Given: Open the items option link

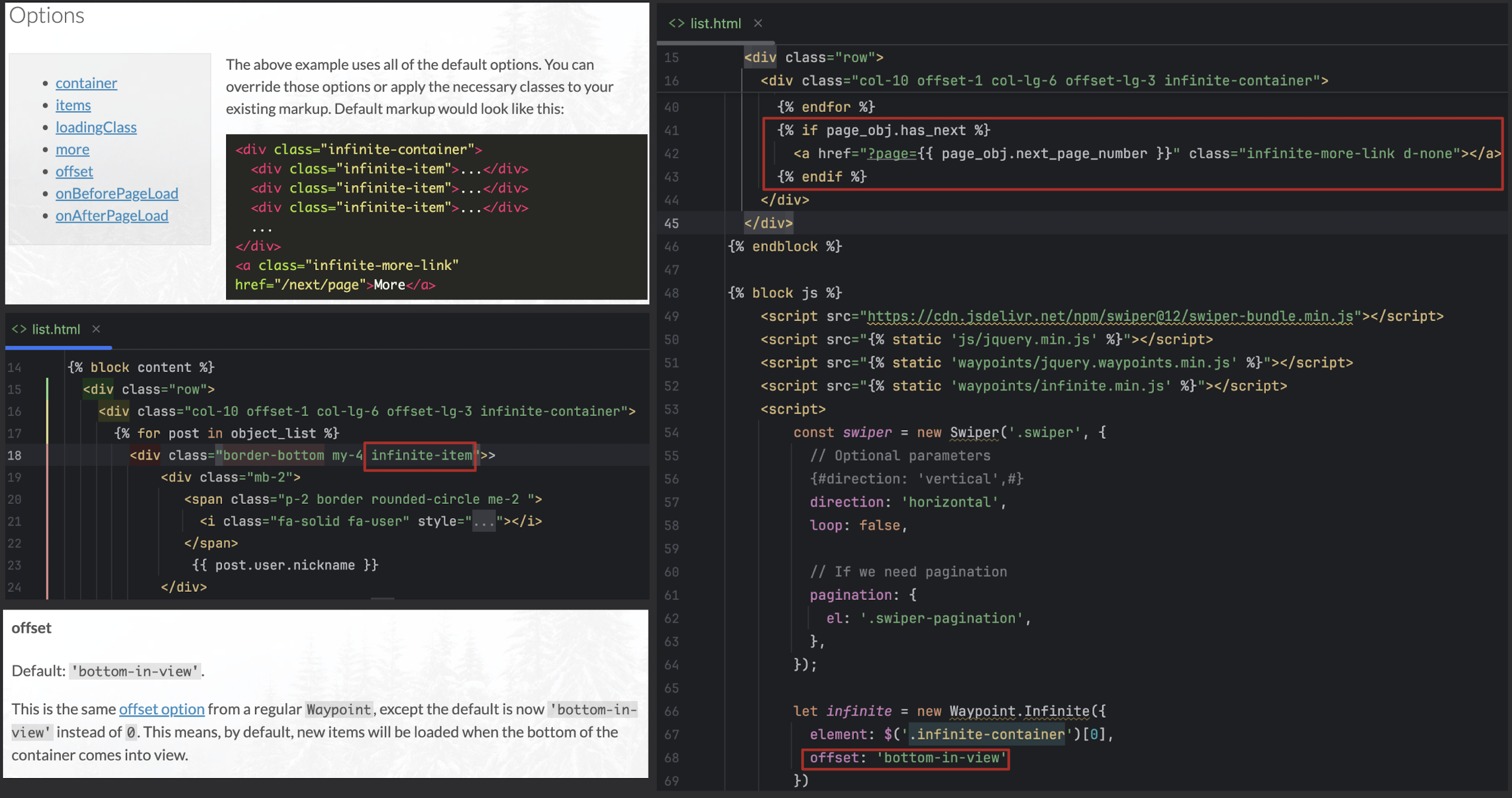Looking at the screenshot, I should [73, 105].
